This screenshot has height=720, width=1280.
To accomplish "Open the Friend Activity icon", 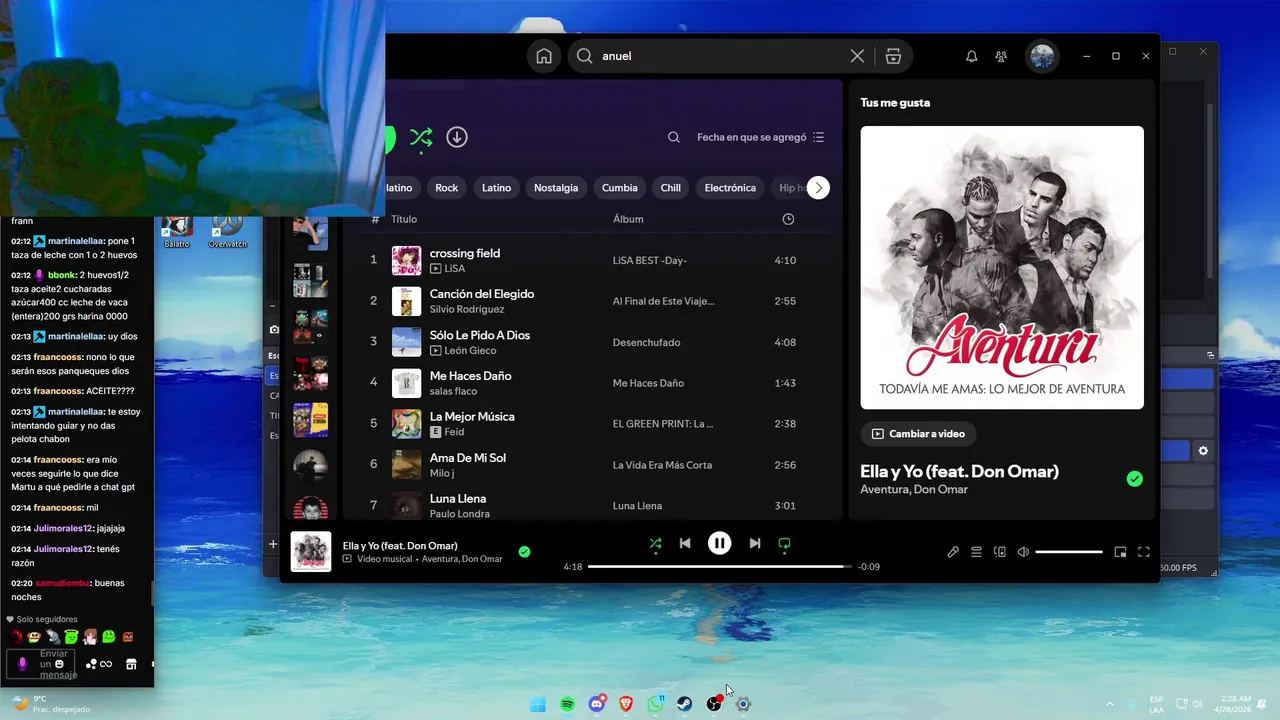I will [x=1001, y=56].
